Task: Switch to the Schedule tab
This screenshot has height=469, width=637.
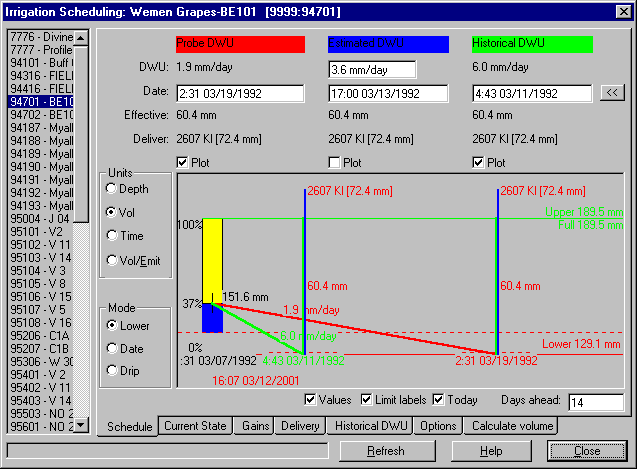Action: [129, 426]
